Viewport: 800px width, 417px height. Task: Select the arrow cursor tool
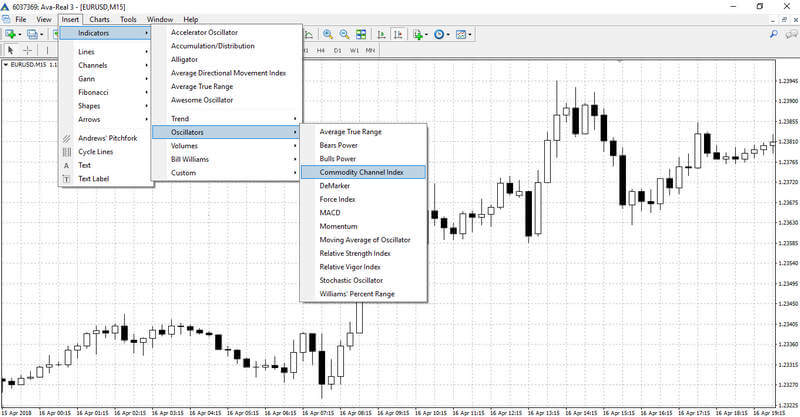point(11,50)
